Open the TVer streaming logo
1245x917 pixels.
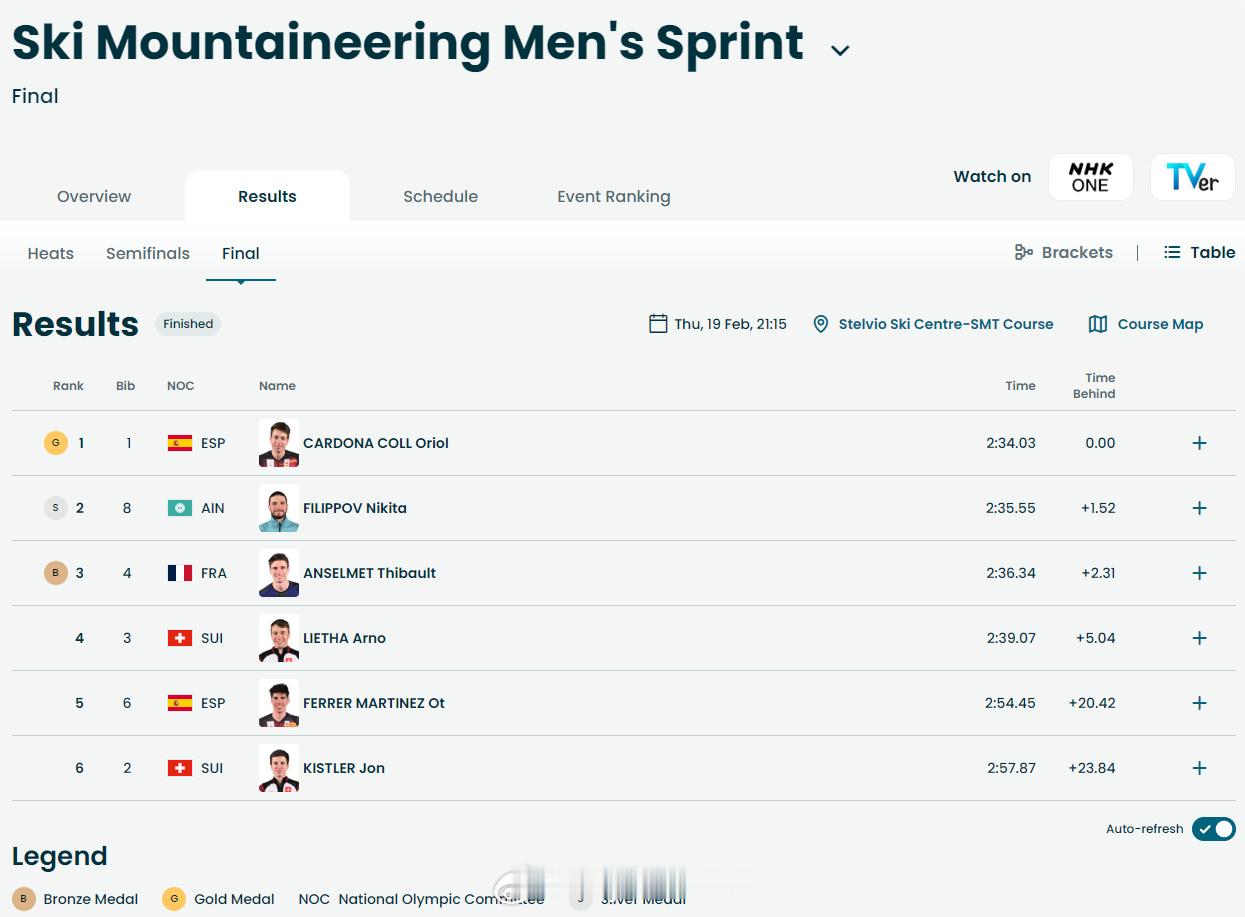tap(1192, 177)
